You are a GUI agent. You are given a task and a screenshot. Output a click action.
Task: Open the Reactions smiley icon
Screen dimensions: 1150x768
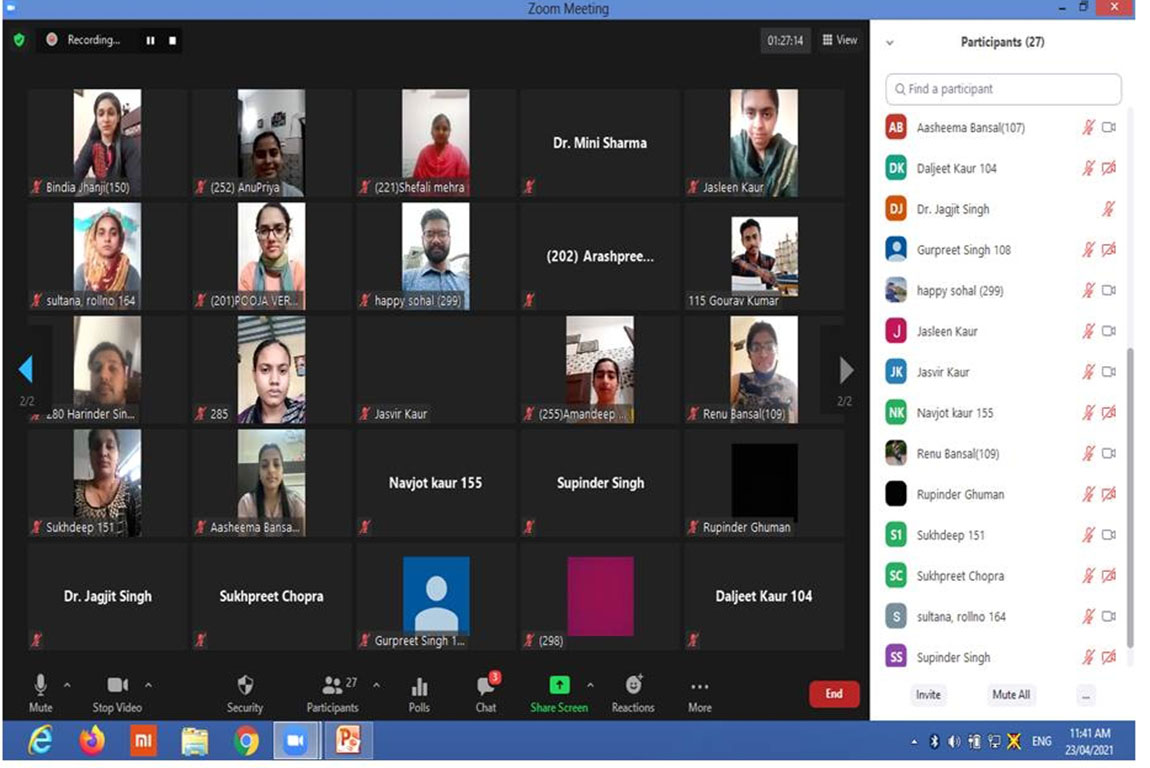[633, 685]
